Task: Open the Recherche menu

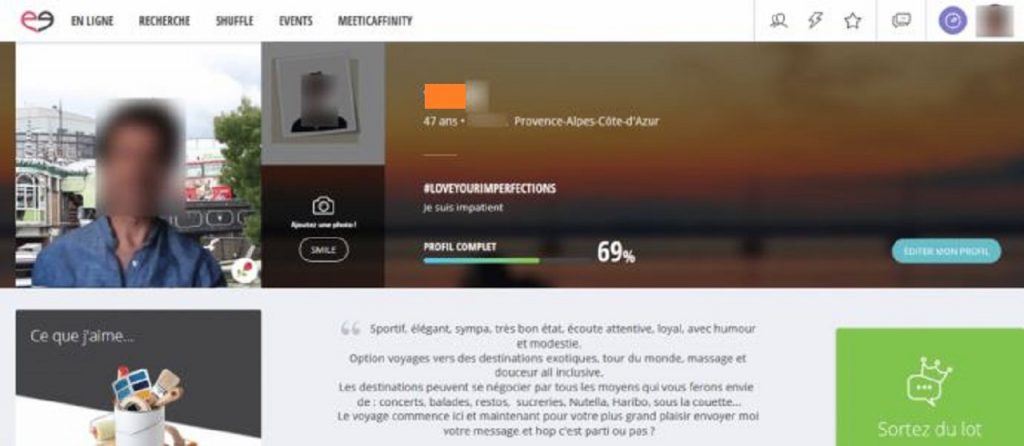Action: click(164, 21)
